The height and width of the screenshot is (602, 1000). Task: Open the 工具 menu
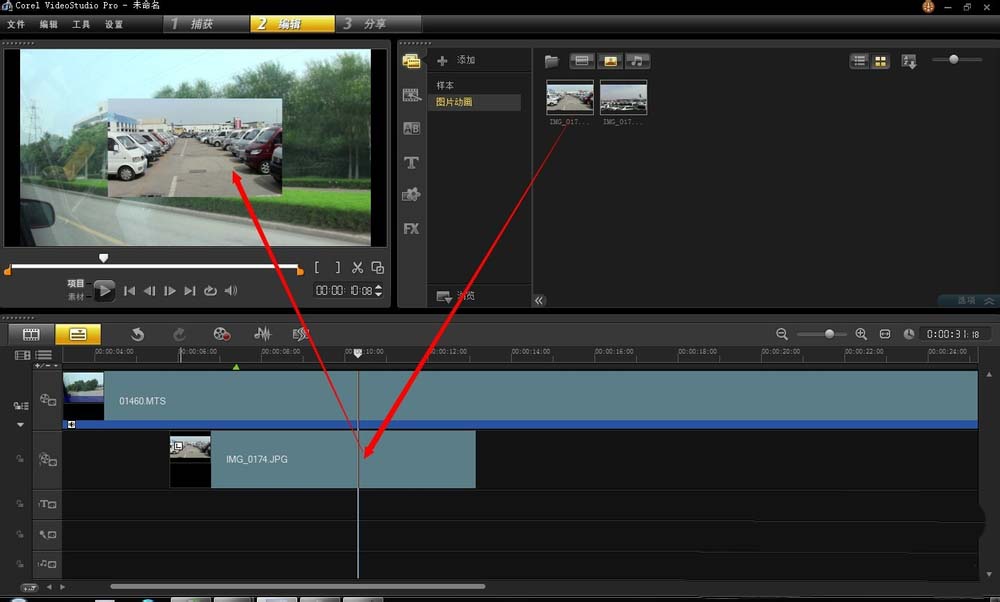(81, 24)
